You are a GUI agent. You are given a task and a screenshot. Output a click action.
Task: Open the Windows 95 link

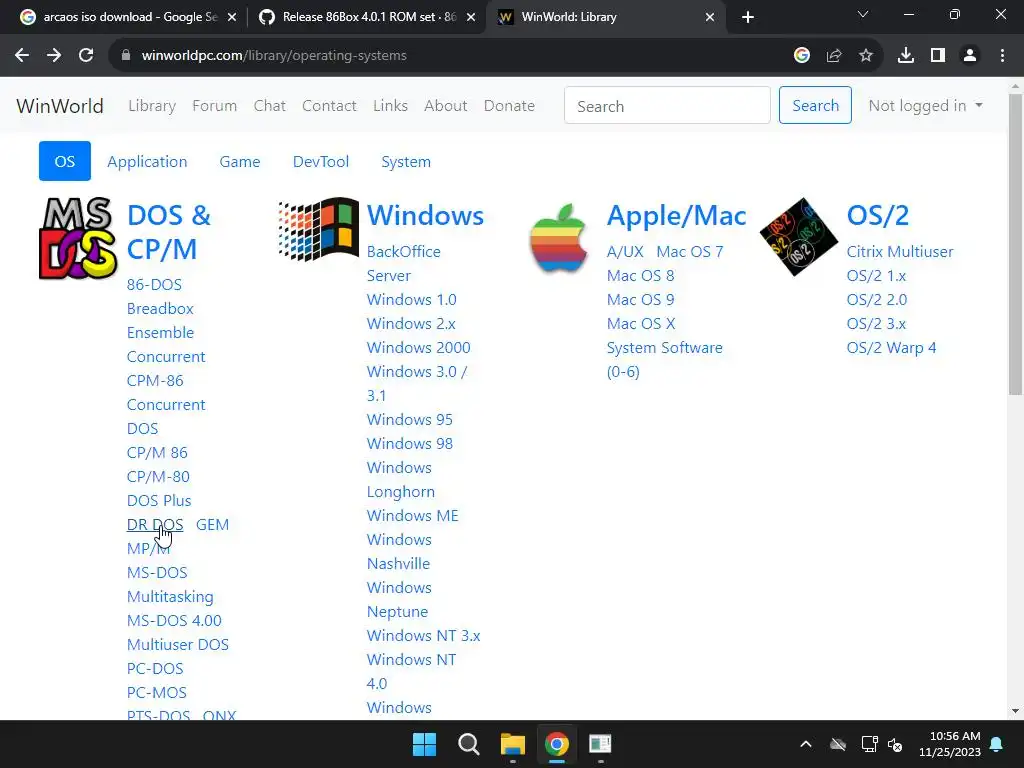[409, 419]
